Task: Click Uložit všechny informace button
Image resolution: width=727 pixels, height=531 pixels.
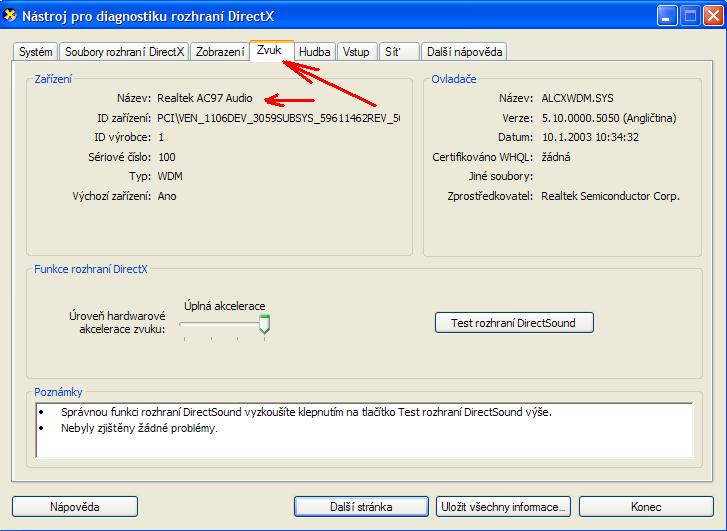Action: point(504,507)
